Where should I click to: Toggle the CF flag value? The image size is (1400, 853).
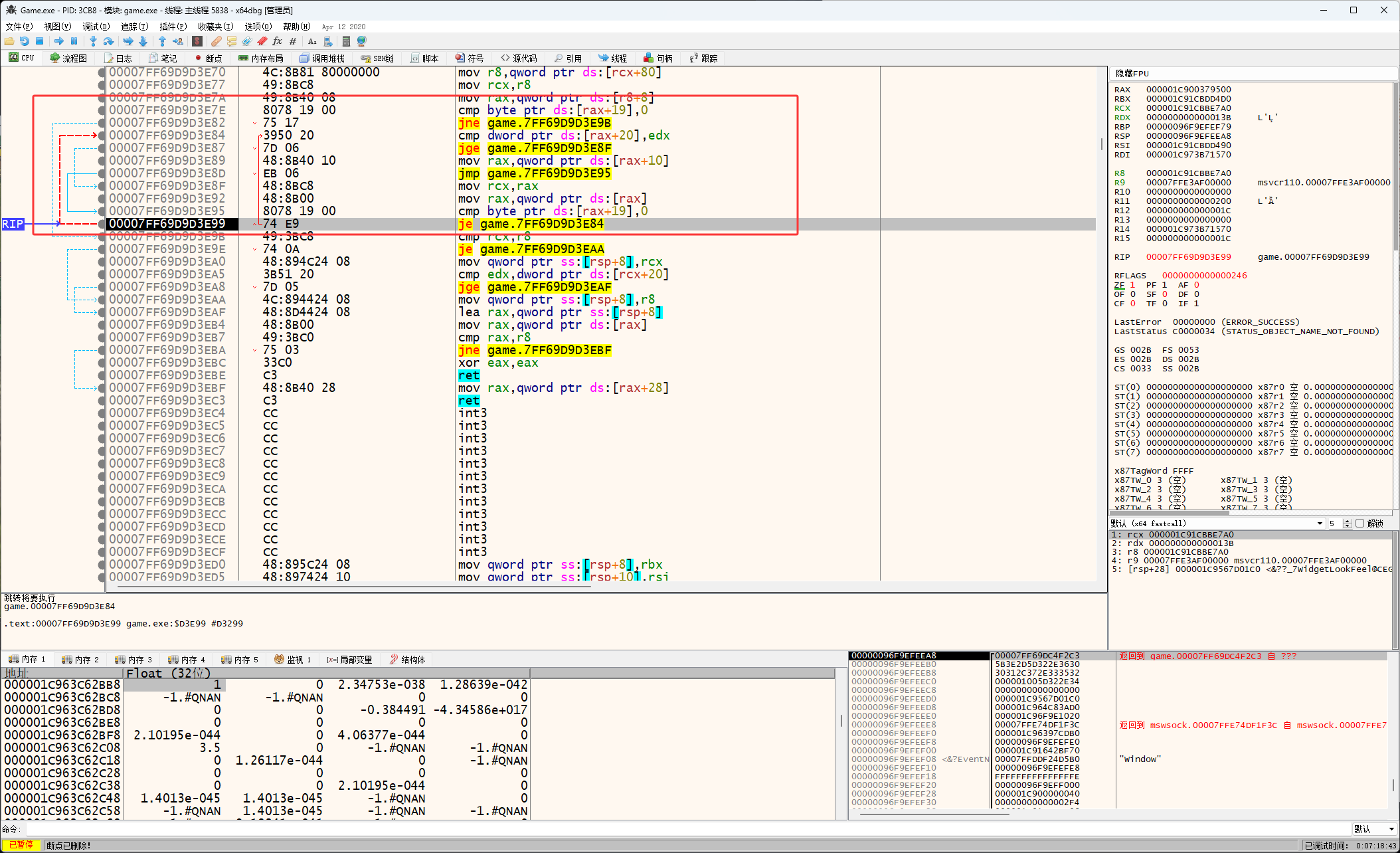tap(1132, 304)
